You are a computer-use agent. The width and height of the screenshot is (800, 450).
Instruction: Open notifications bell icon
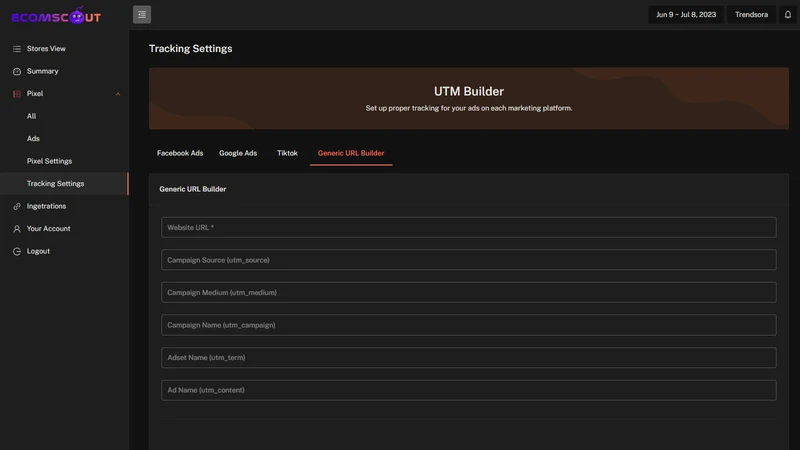788,14
